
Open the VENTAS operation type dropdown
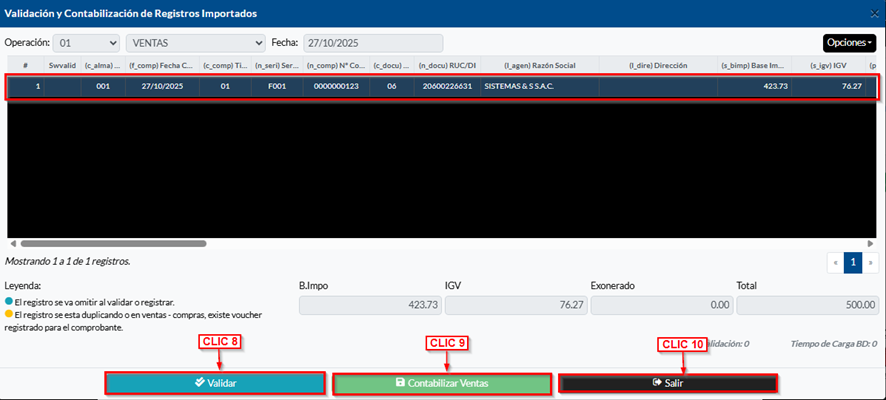(x=195, y=43)
